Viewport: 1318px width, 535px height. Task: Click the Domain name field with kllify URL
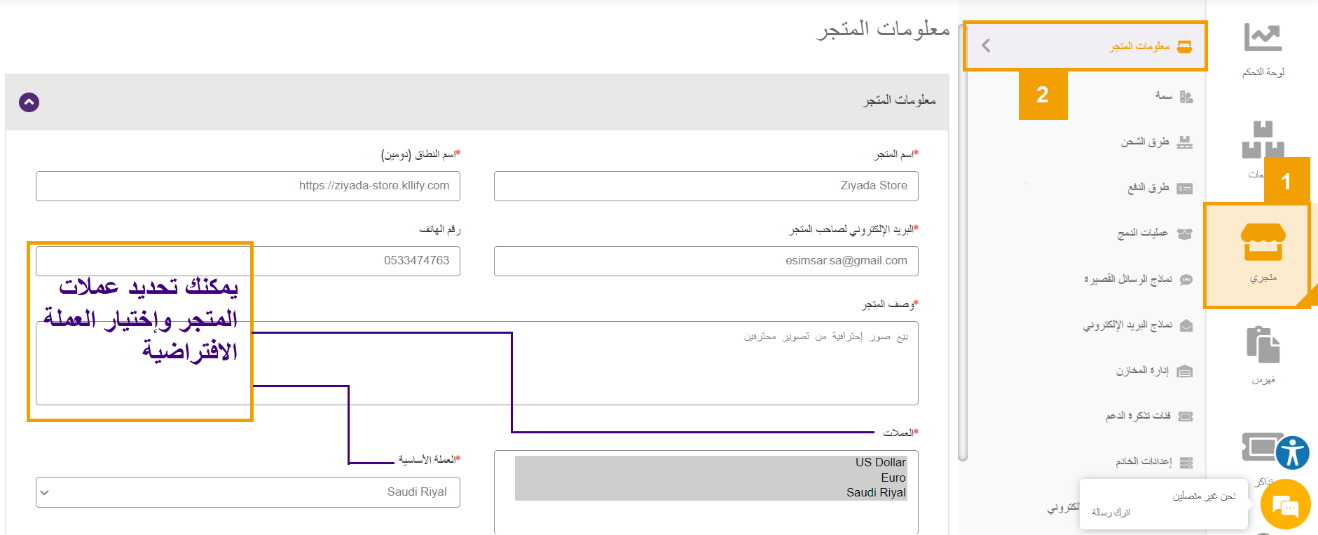click(248, 186)
